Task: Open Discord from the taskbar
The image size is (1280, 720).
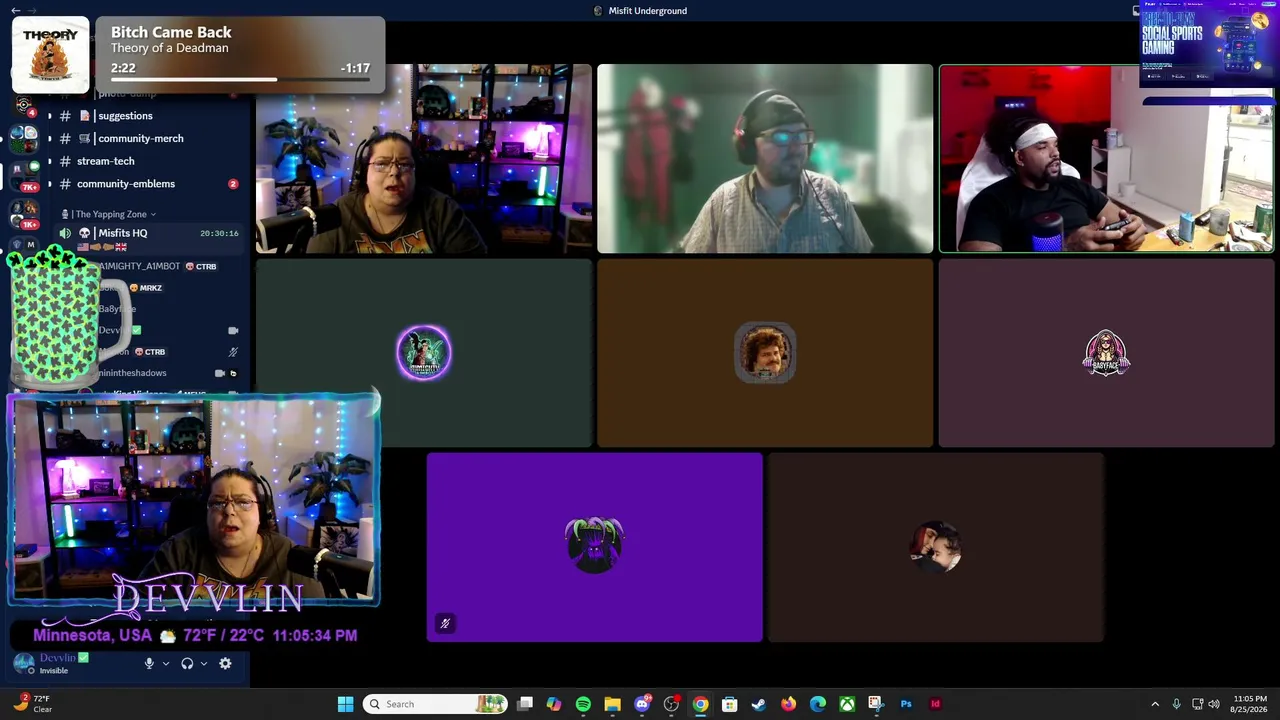Action: click(x=642, y=704)
